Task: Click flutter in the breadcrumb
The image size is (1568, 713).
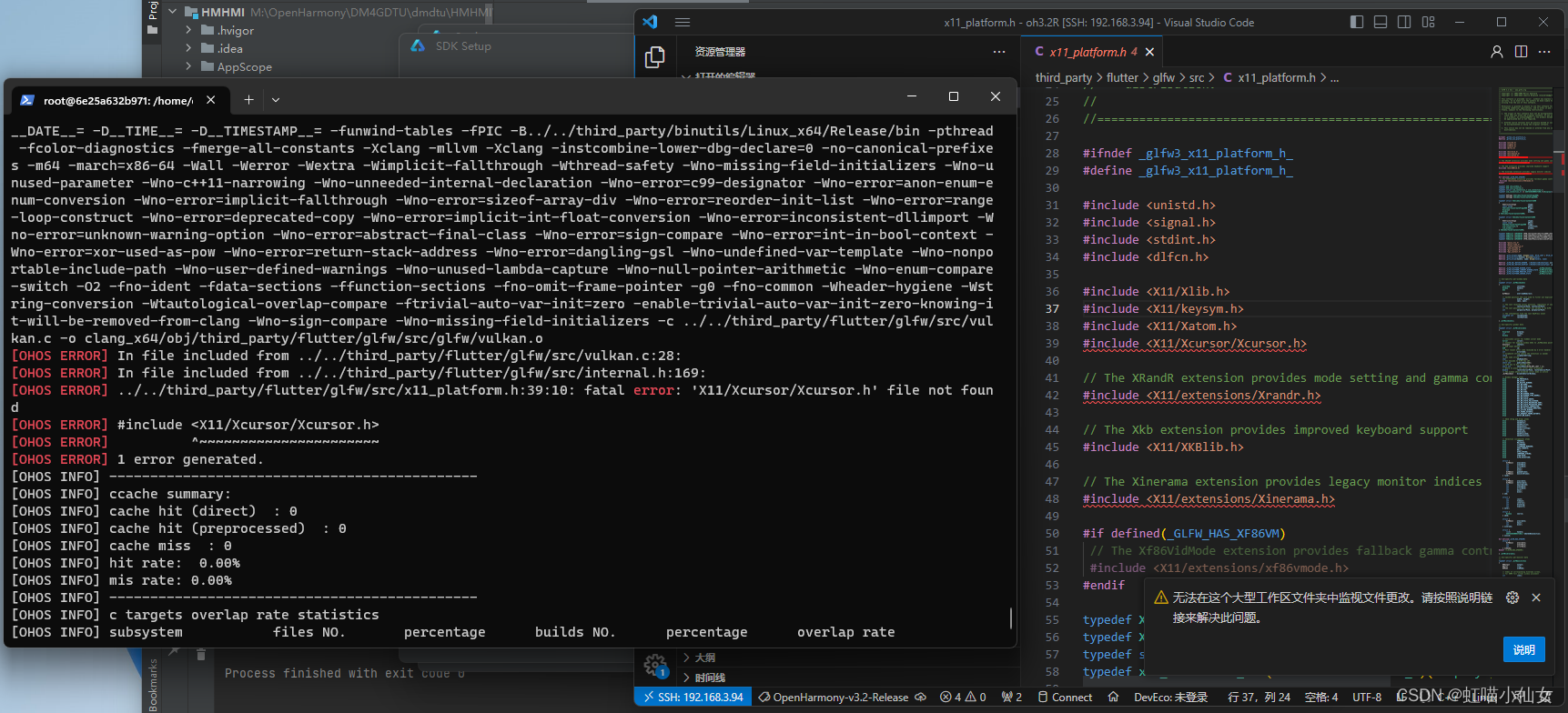Action: point(1122,78)
